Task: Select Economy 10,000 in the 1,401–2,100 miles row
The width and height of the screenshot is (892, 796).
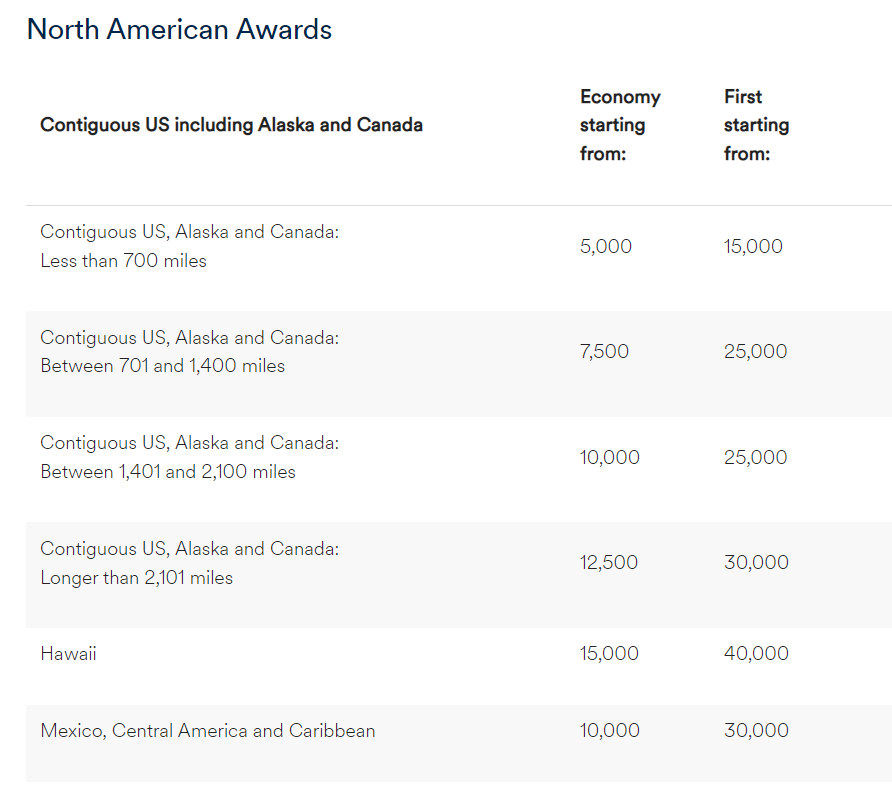Action: point(609,457)
